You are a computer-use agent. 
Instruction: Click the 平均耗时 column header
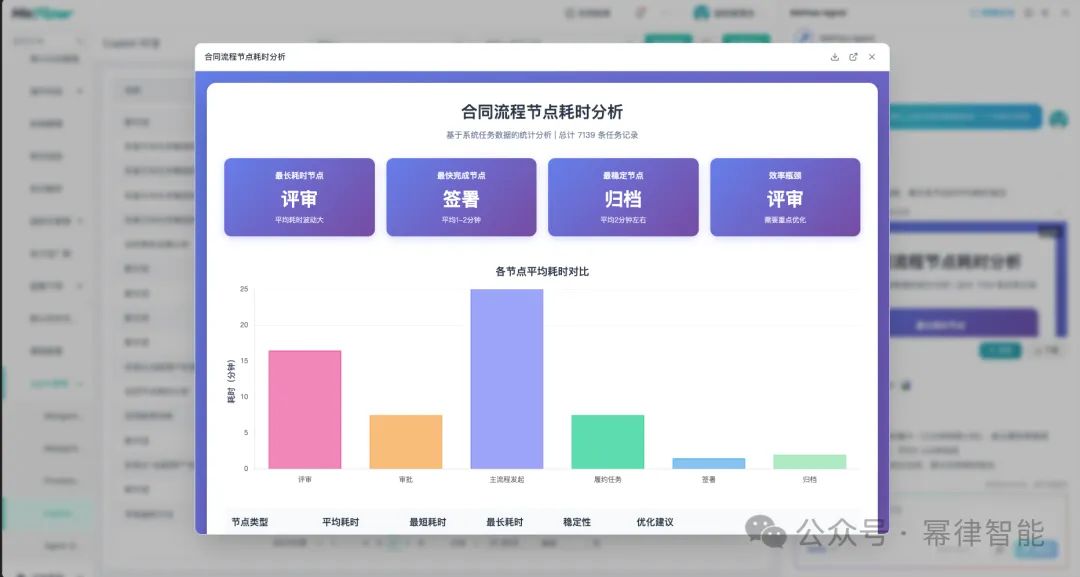point(340,522)
